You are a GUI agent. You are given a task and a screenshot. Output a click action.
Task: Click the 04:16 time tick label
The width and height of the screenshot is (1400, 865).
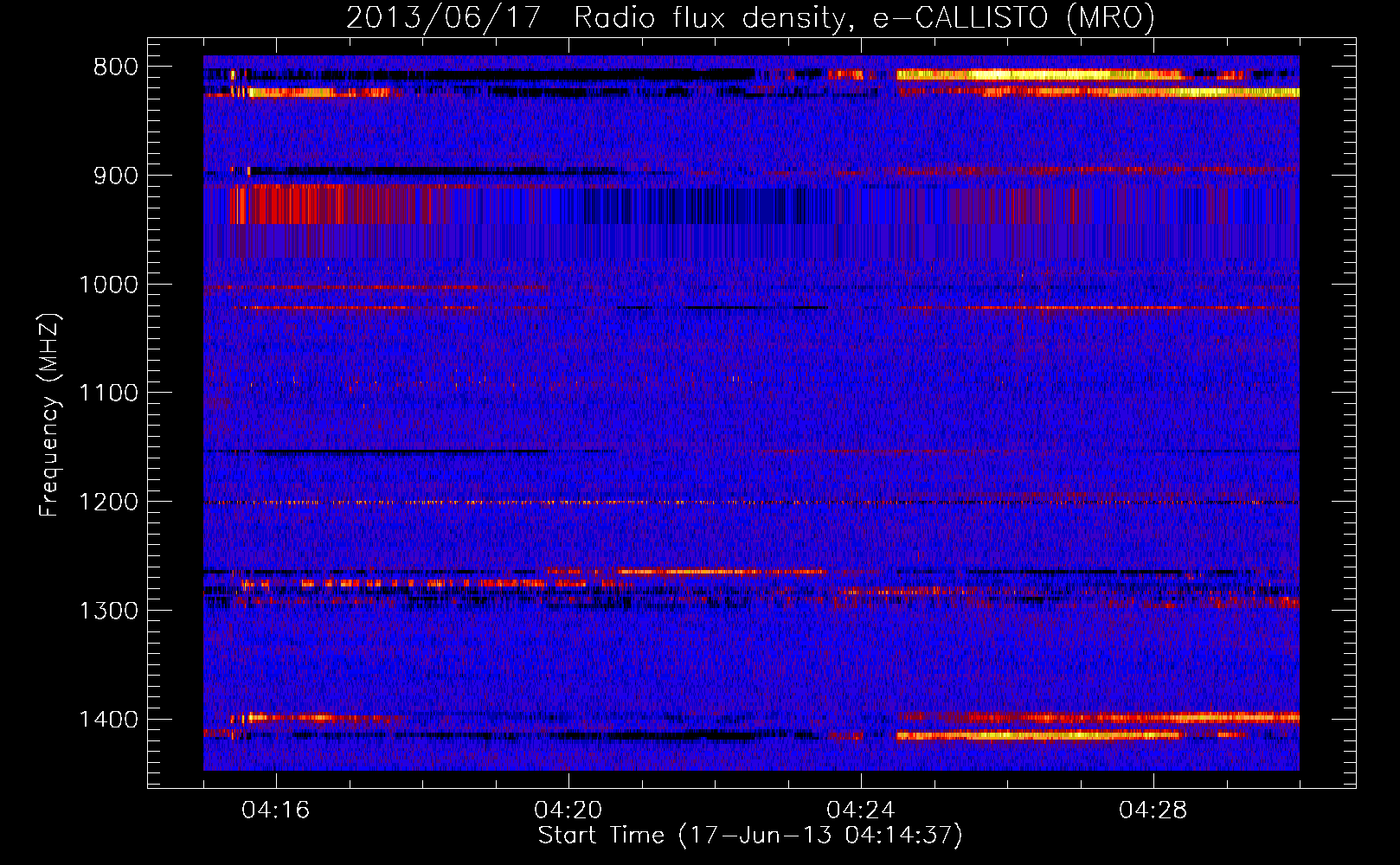tap(276, 811)
